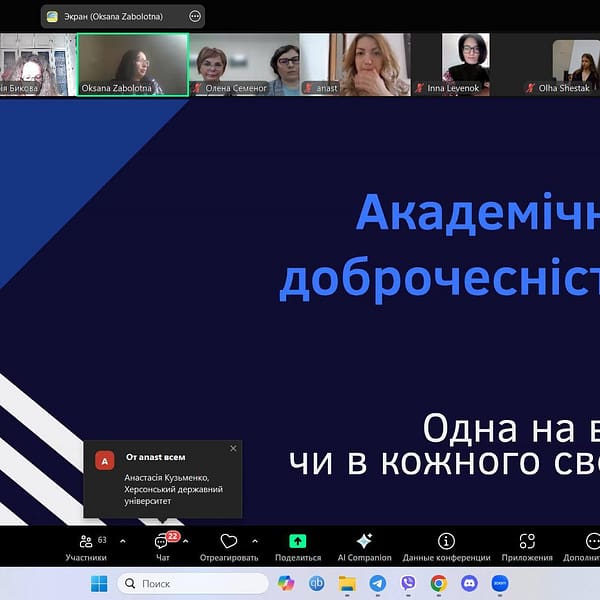Screen dimensions: 600x600
Task: Click the Windows Start button
Action: point(99,583)
